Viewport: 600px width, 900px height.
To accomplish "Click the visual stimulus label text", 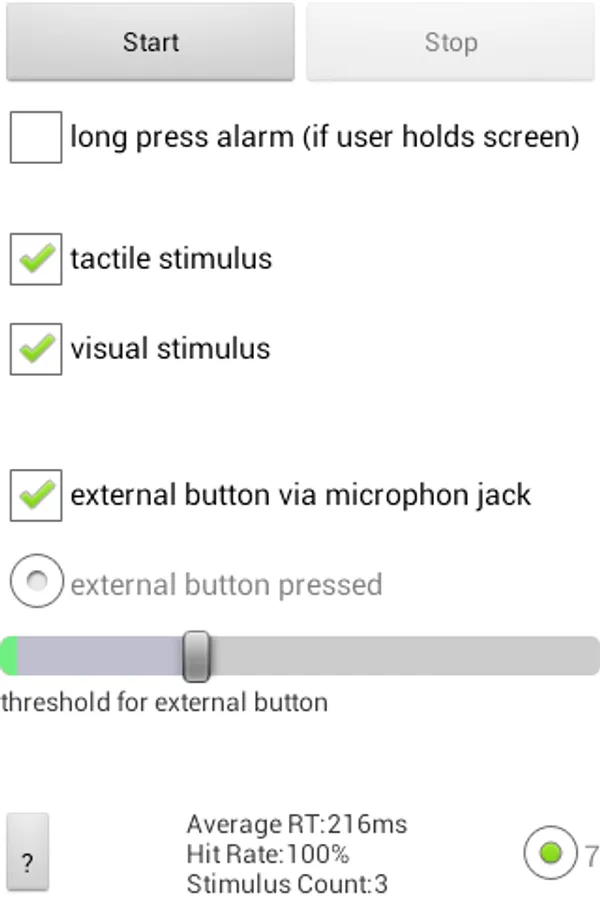I will pyautogui.click(x=170, y=349).
